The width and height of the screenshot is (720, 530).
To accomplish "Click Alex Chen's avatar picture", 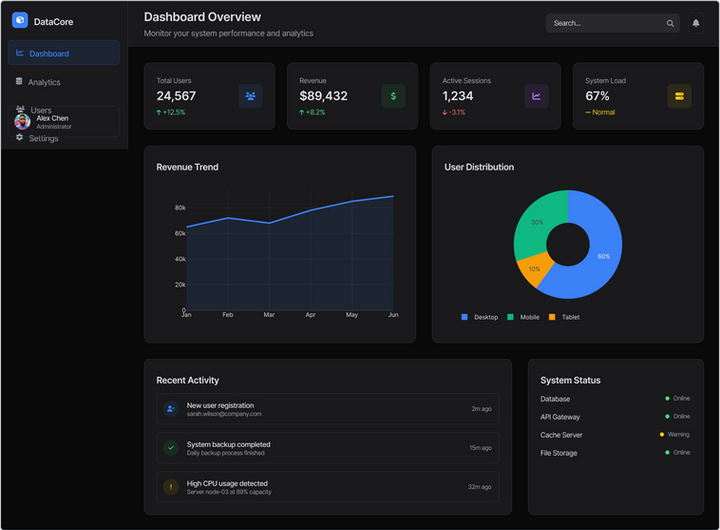I will click(x=22, y=122).
